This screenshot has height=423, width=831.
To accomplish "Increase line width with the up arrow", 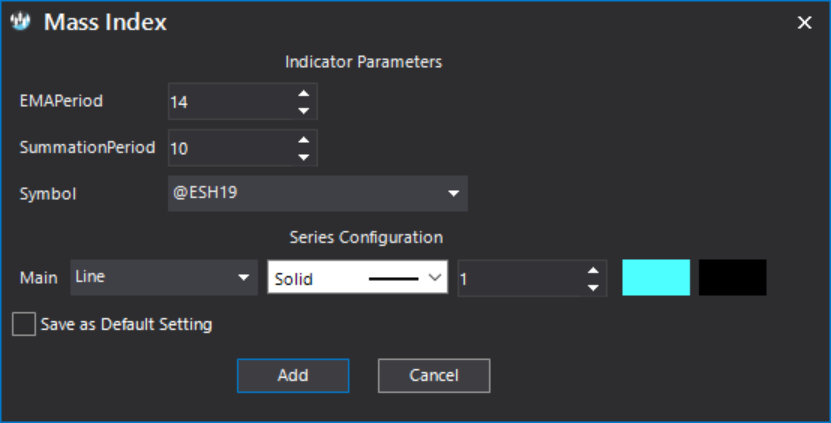I will 593,270.
